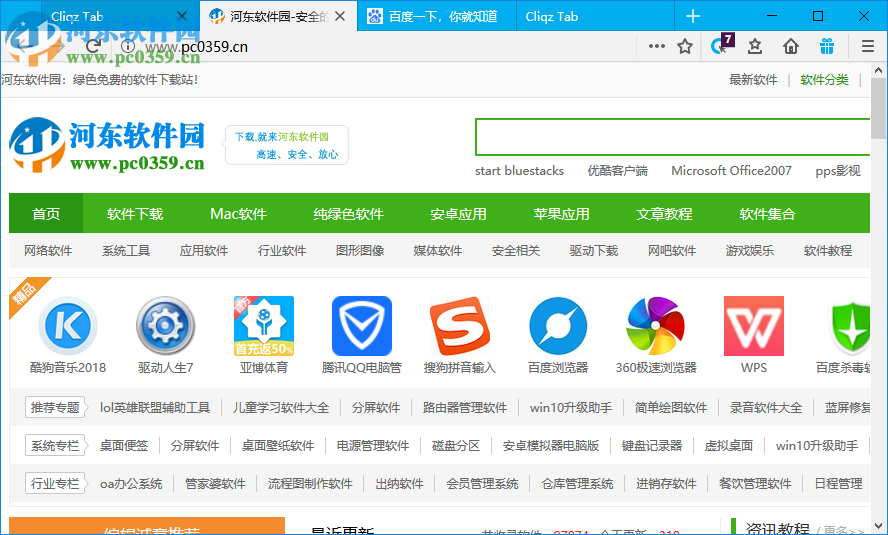Click the scrollbar down arrow
This screenshot has height=535, width=888.
click(878, 525)
